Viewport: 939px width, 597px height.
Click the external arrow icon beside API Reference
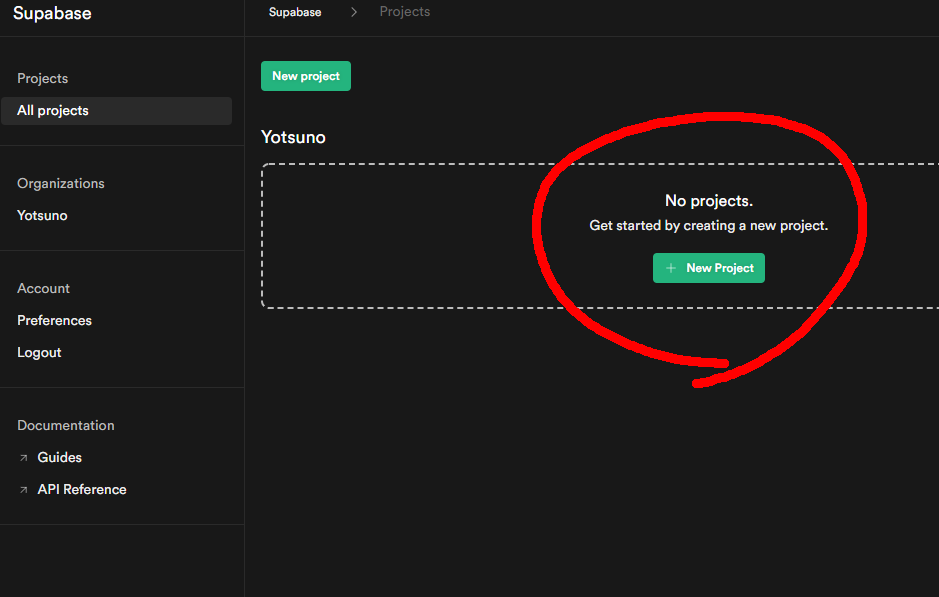[x=24, y=490]
